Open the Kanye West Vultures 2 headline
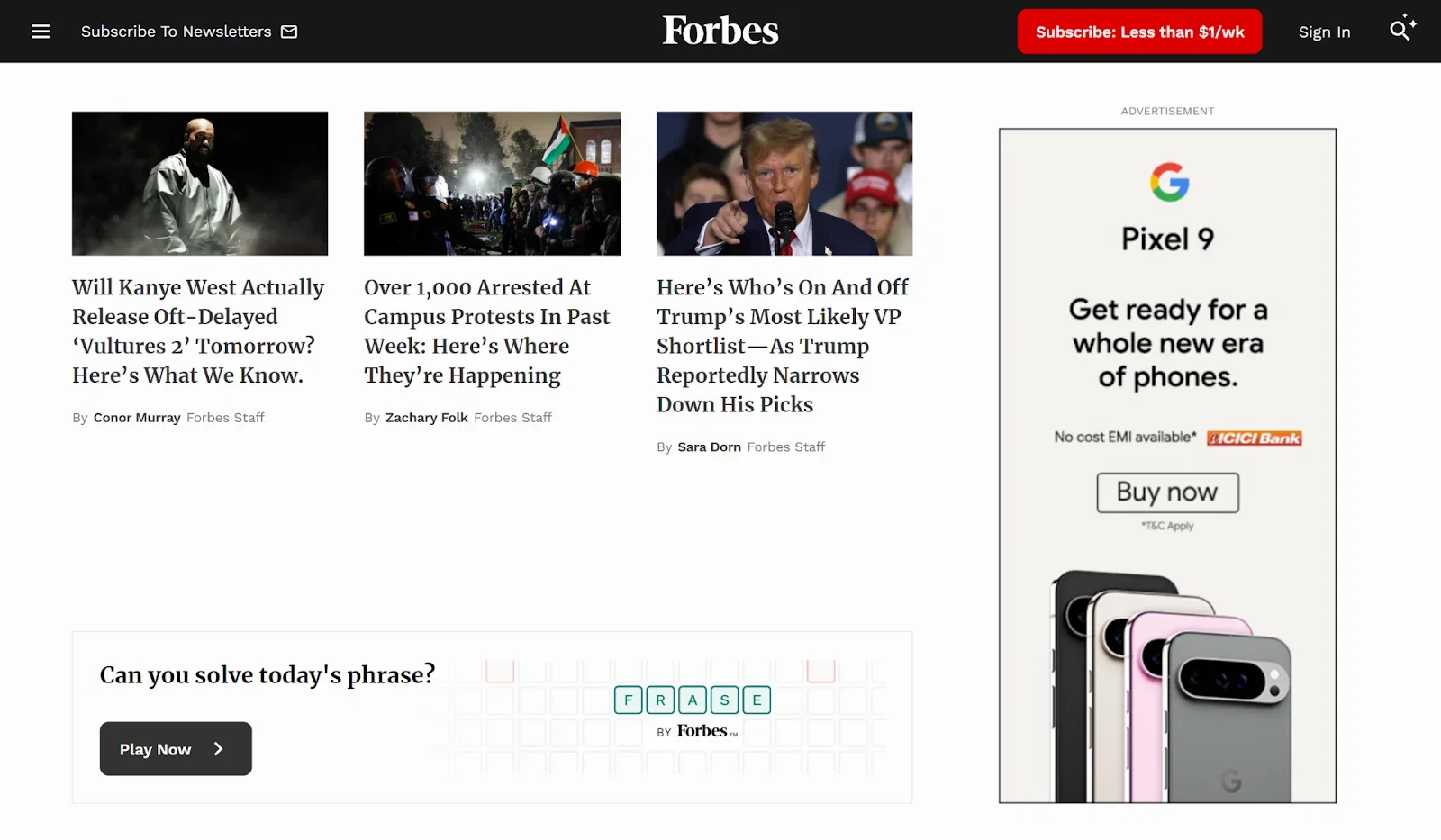The image size is (1441, 840). click(198, 331)
